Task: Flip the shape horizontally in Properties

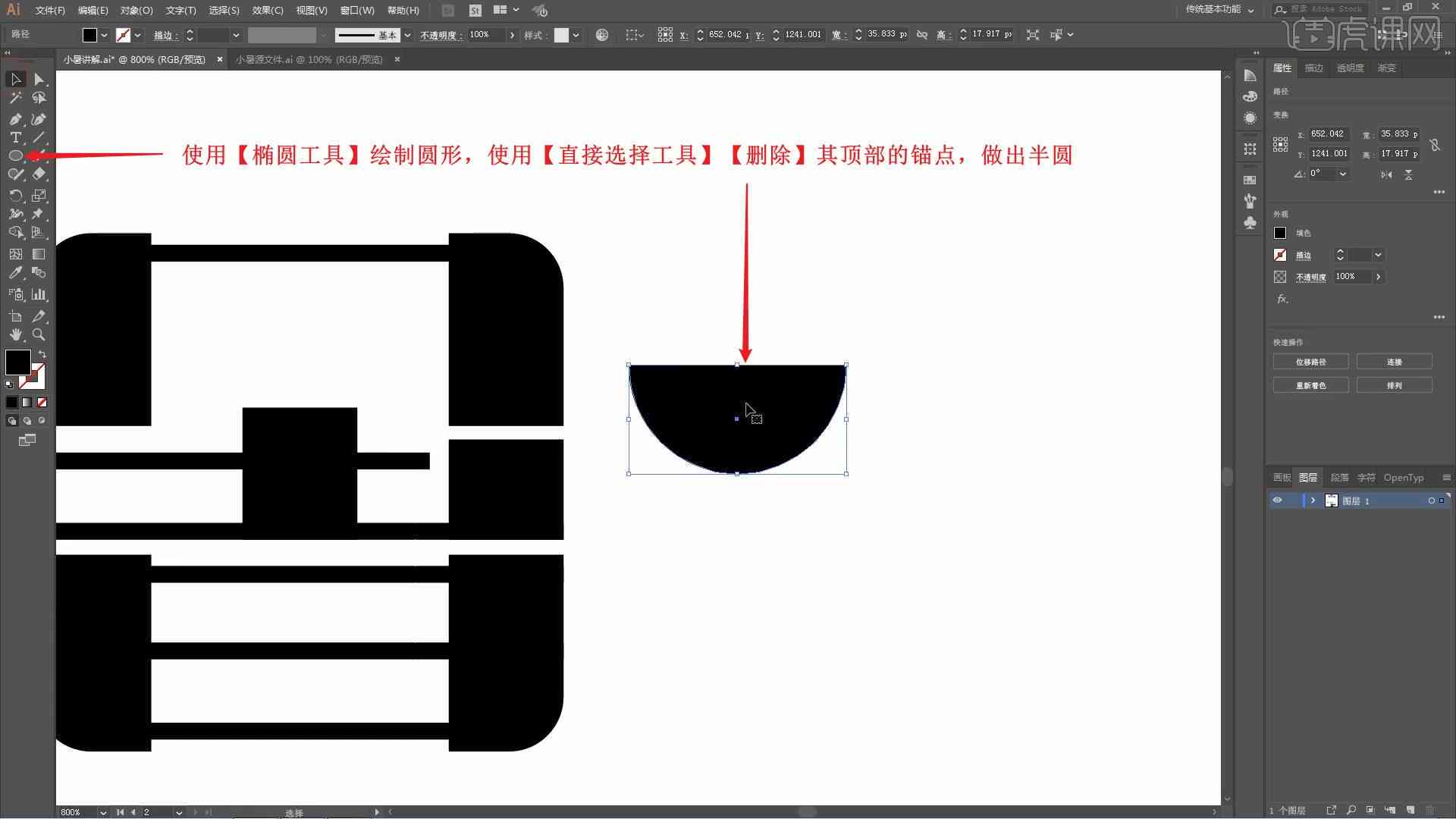Action: [x=1386, y=174]
